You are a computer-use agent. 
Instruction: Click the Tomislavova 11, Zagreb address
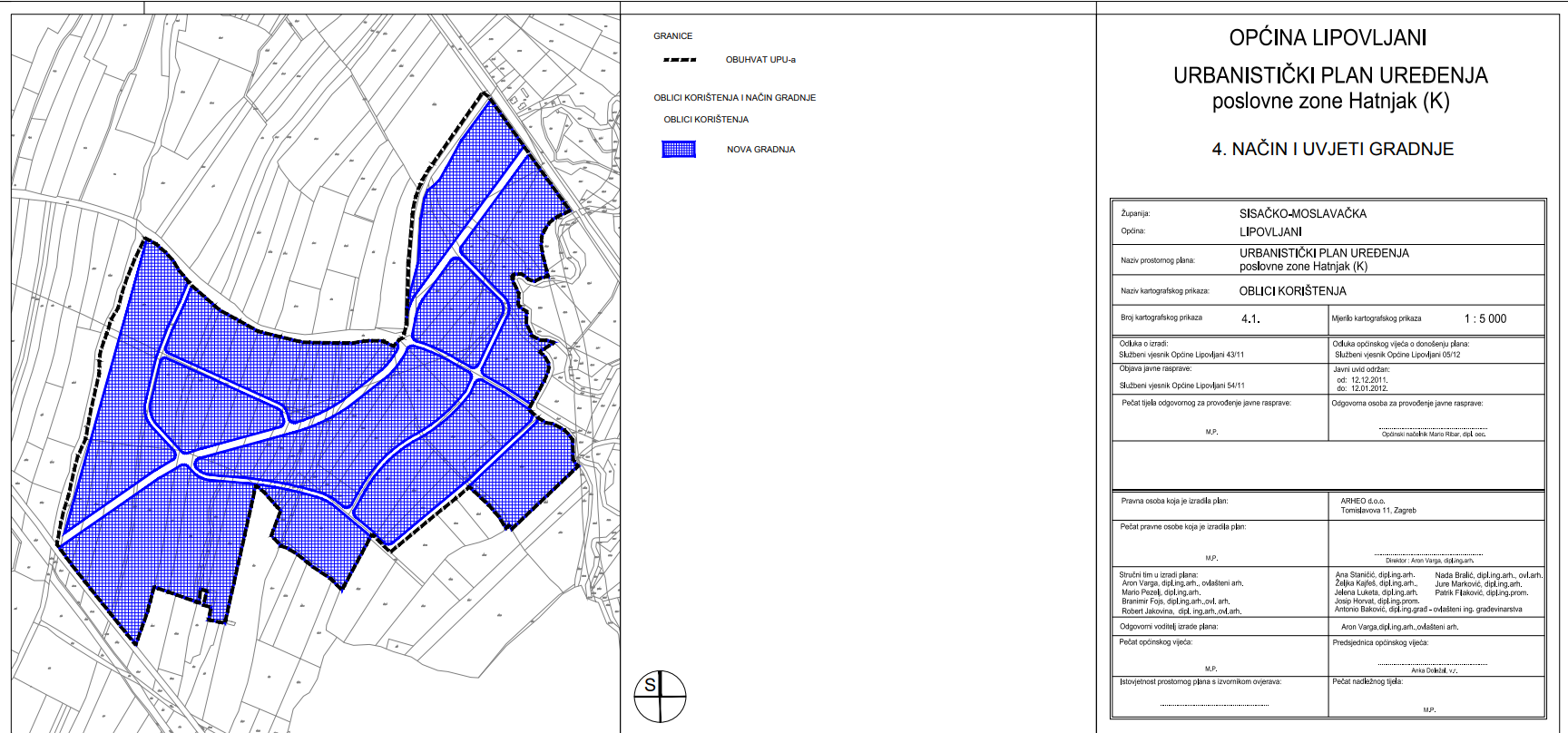tap(1377, 511)
